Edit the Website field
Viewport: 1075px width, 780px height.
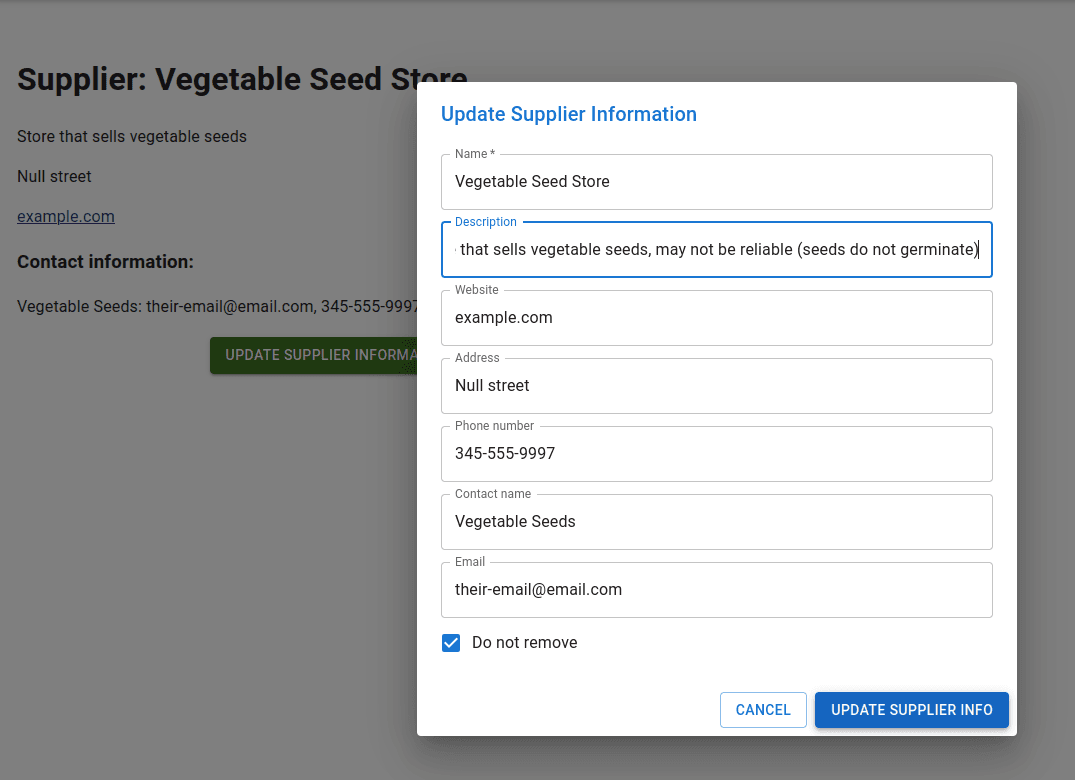[x=716, y=317]
